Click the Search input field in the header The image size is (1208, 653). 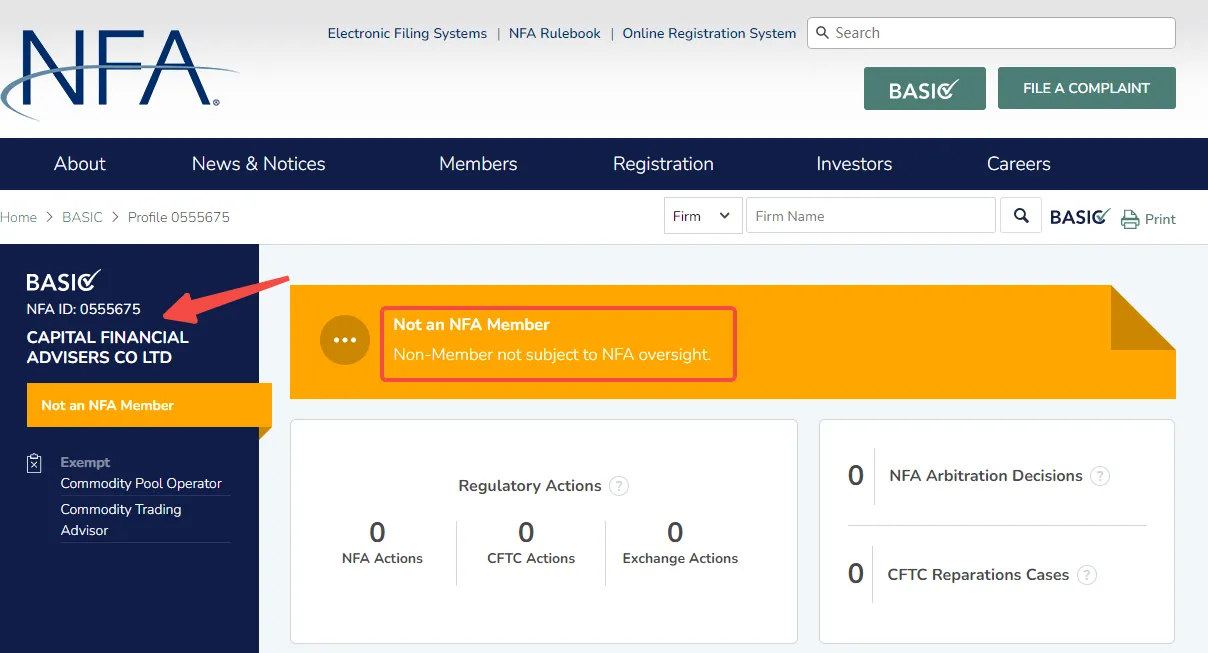point(991,33)
